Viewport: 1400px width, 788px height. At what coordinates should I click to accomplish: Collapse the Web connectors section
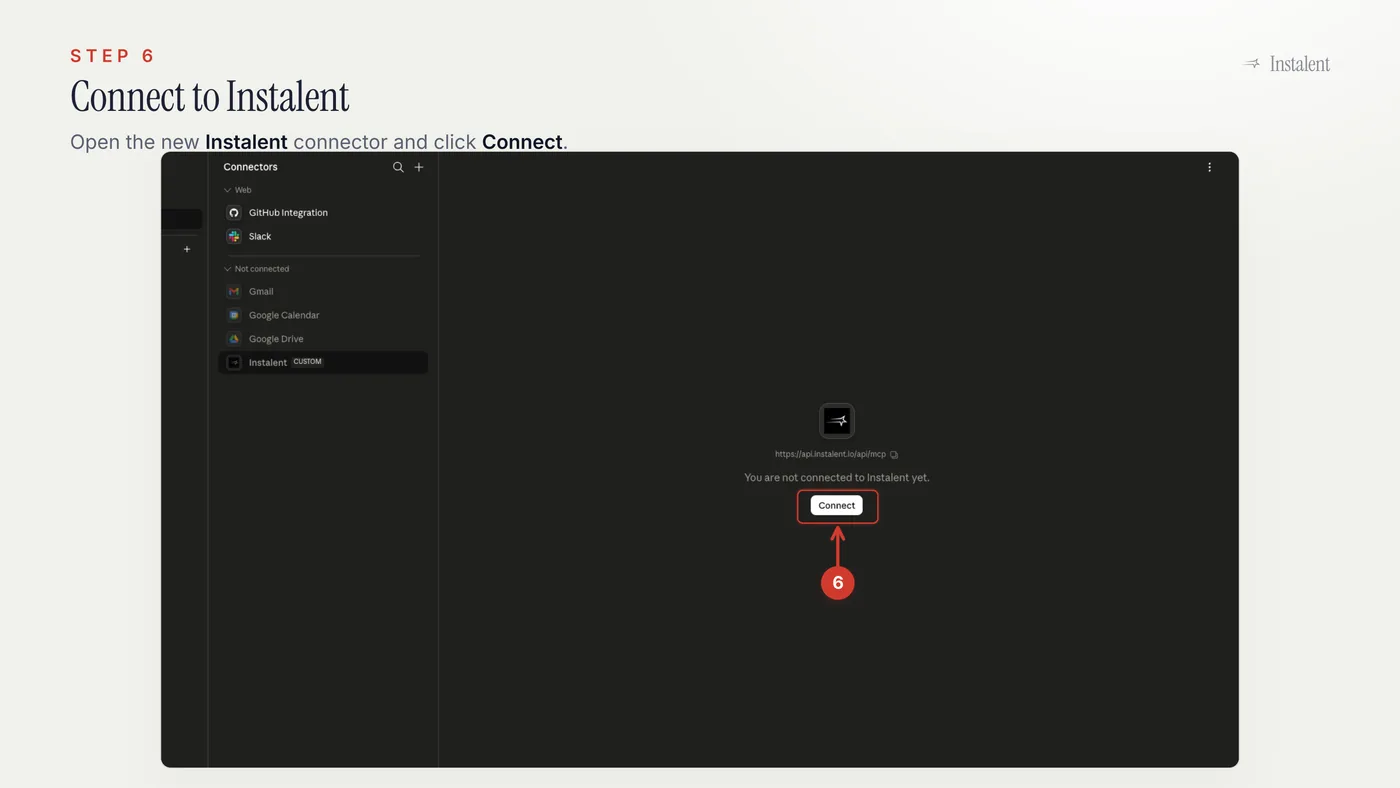coord(227,190)
